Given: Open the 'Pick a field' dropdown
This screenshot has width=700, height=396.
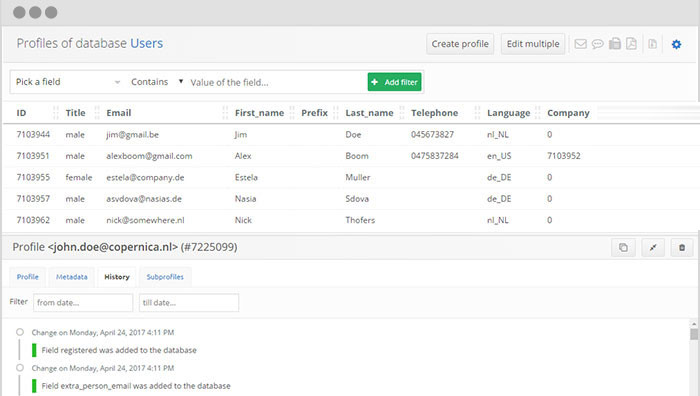Looking at the screenshot, I should 67,82.
